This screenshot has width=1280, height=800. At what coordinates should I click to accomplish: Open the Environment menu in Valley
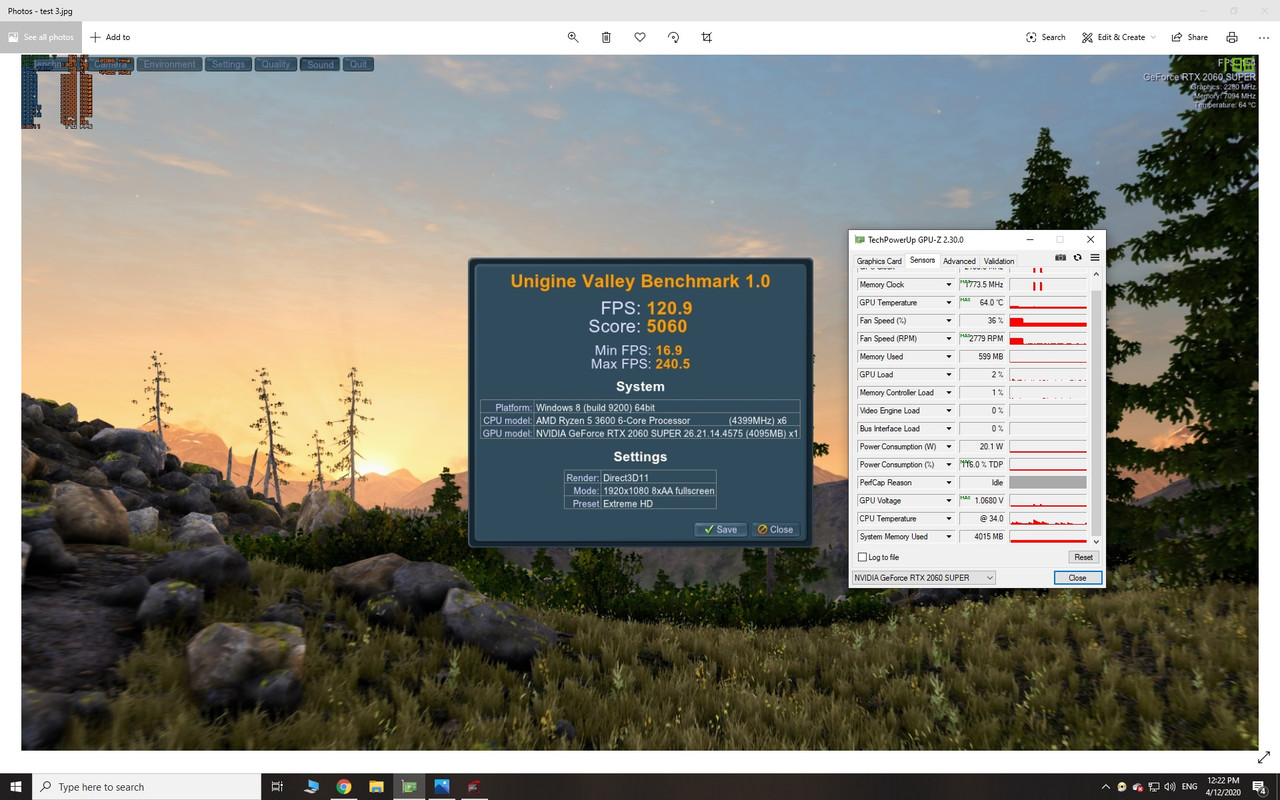[x=169, y=64]
